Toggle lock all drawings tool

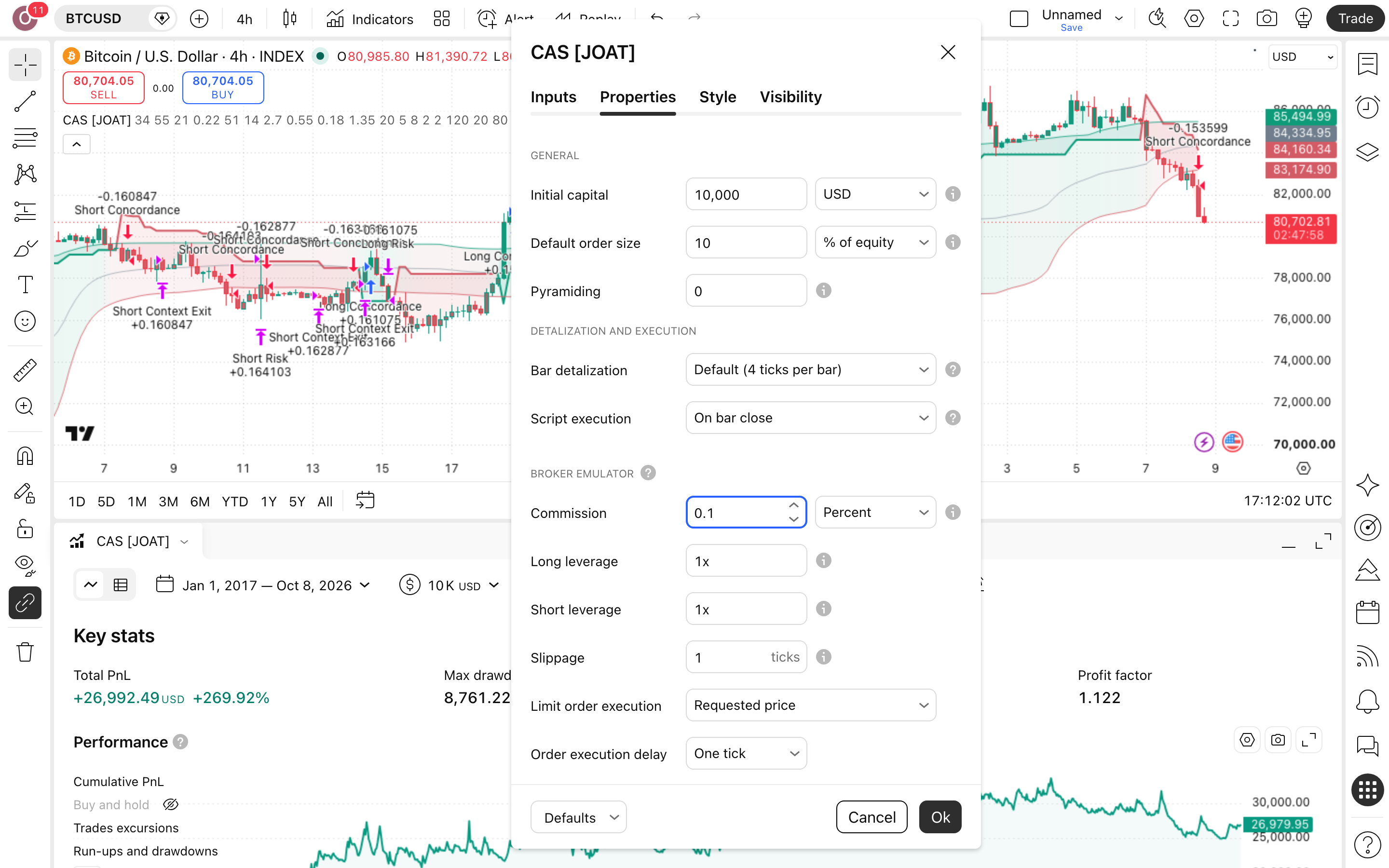pos(25,529)
